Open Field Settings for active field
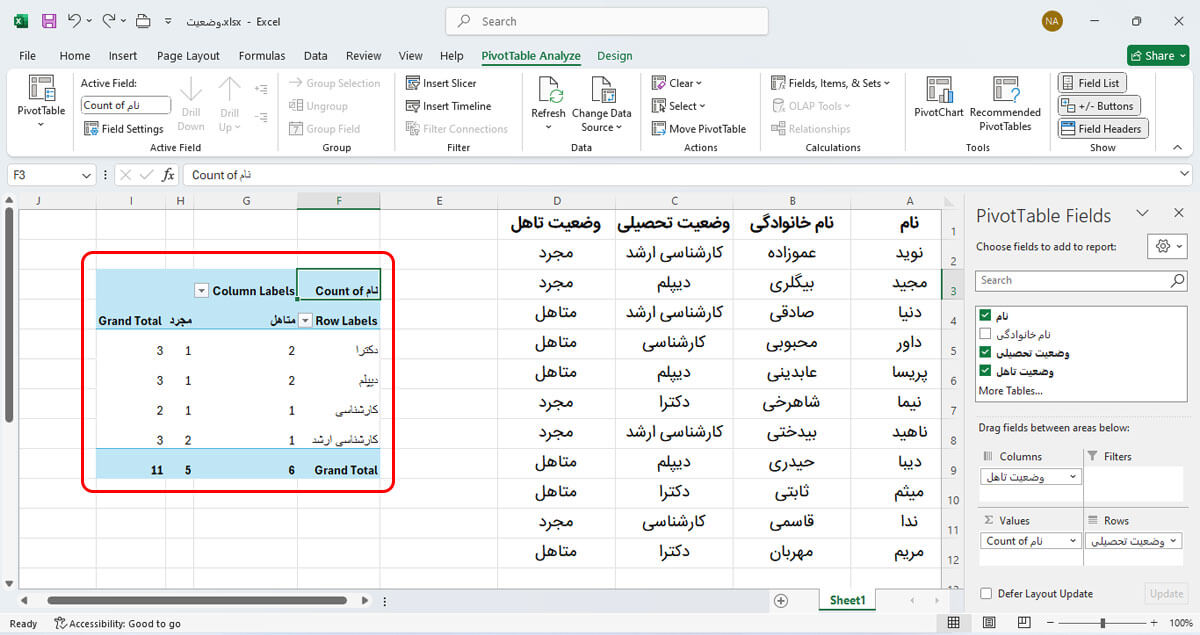Screen dimensions: 1200x635 [124, 128]
